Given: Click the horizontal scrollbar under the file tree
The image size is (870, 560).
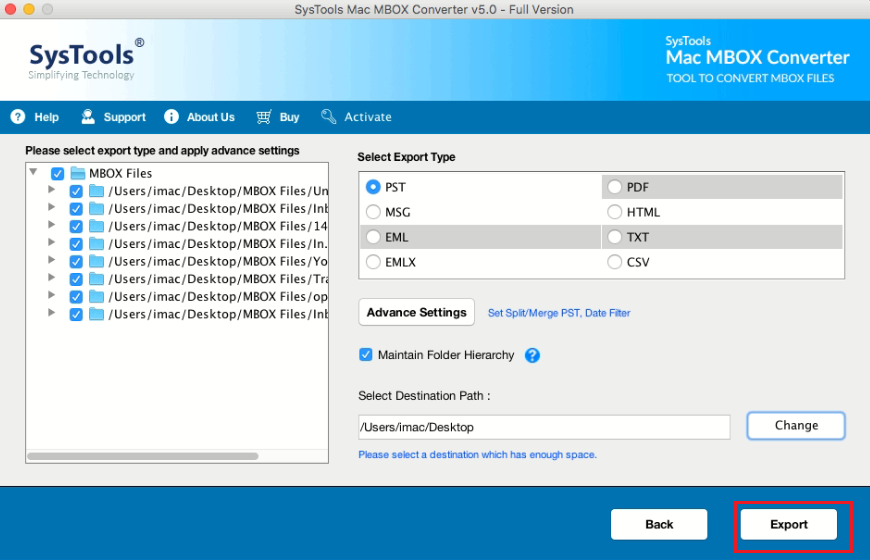Looking at the screenshot, I should coord(143,456).
